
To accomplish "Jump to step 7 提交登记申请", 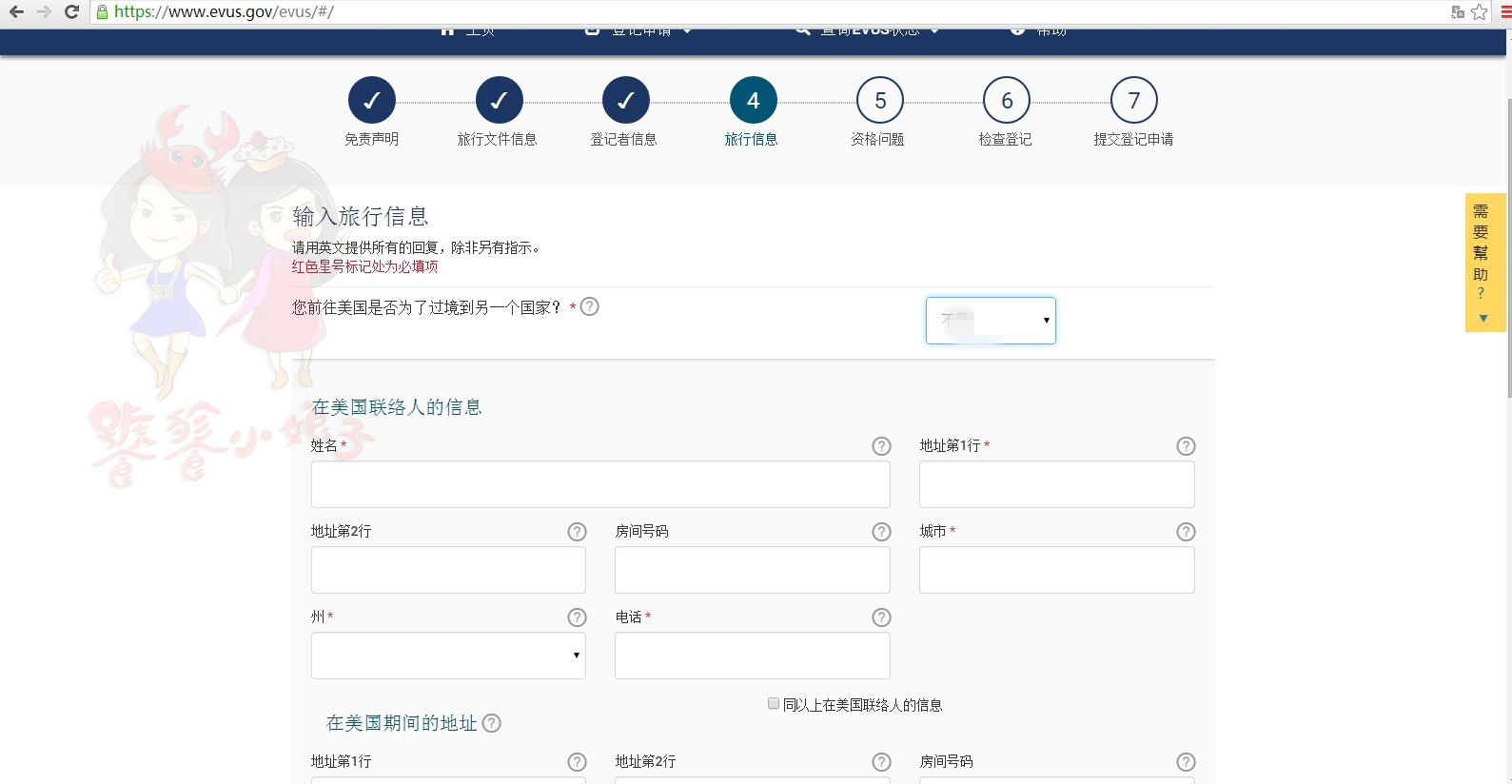I will click(x=1133, y=101).
